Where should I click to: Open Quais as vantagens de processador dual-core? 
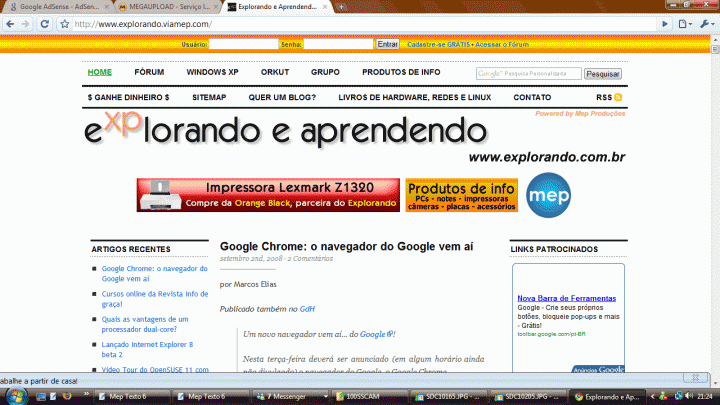145,324
